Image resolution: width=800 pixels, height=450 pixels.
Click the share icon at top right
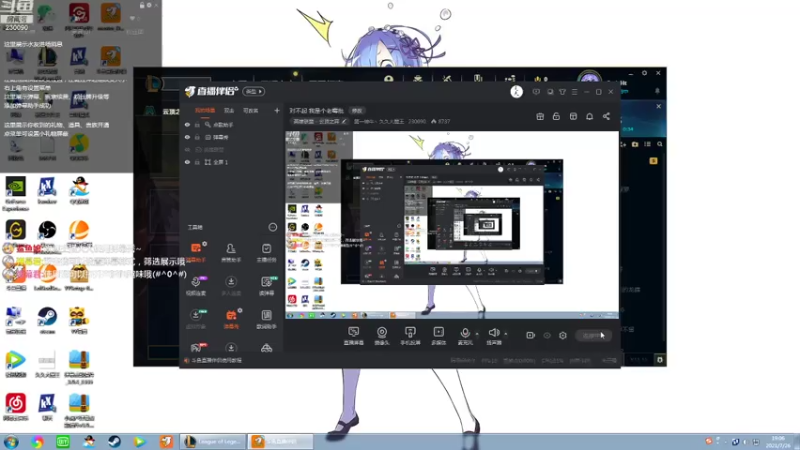pyautogui.click(x=606, y=116)
